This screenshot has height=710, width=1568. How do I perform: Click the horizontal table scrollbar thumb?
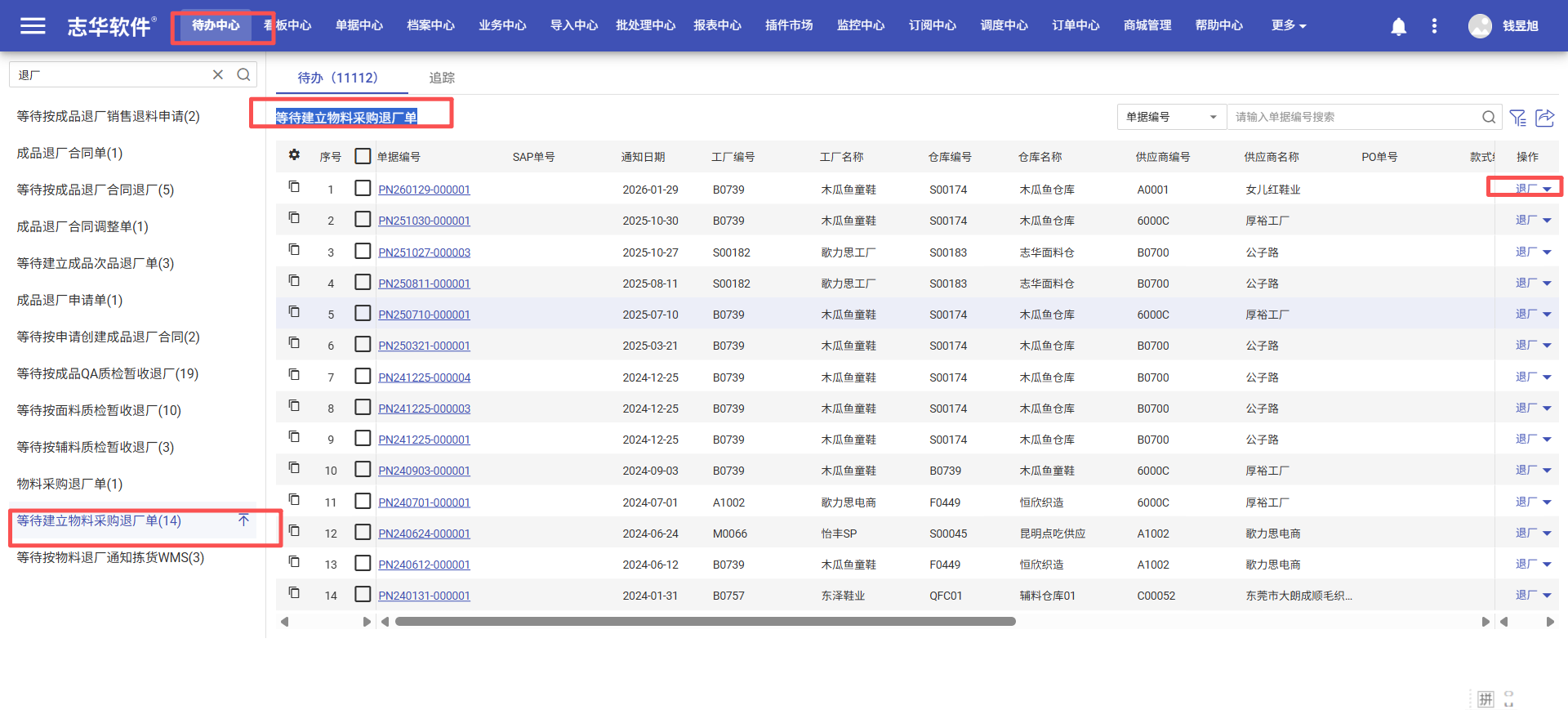(706, 622)
